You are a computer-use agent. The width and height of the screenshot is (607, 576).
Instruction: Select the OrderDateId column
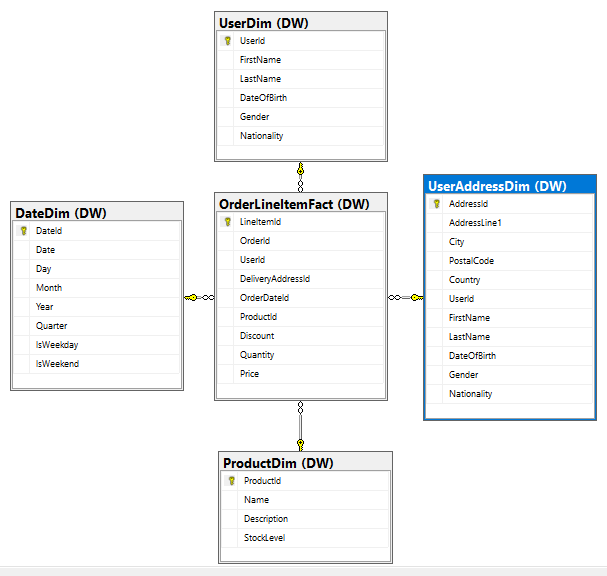(301, 298)
